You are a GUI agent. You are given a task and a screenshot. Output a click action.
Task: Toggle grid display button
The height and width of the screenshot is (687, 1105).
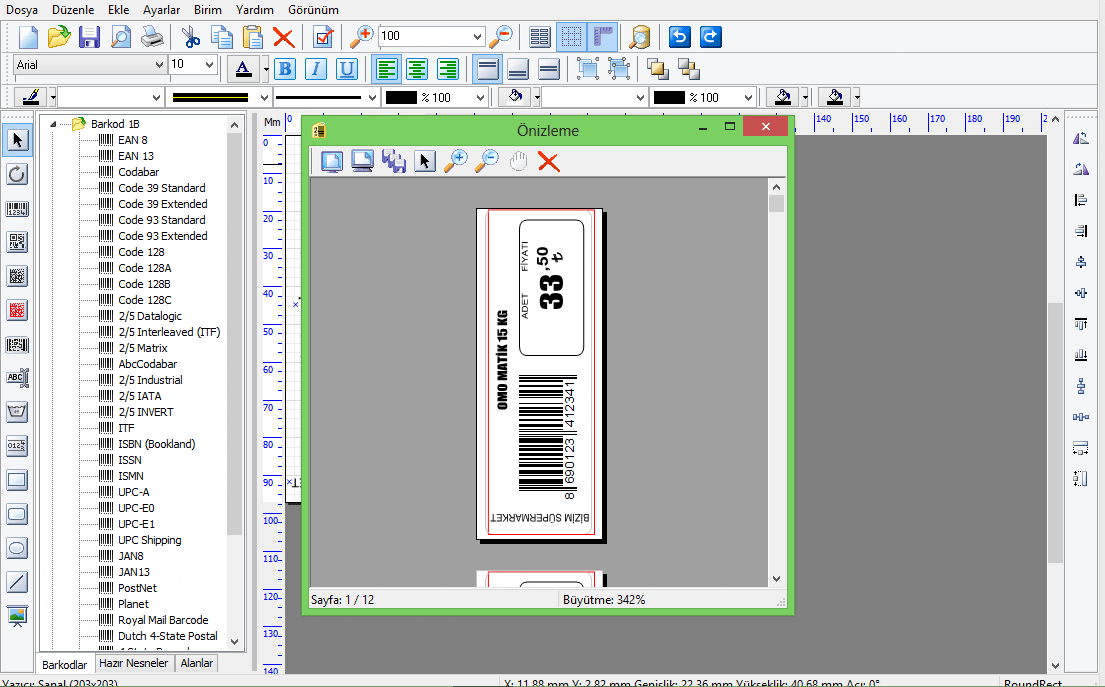point(572,37)
